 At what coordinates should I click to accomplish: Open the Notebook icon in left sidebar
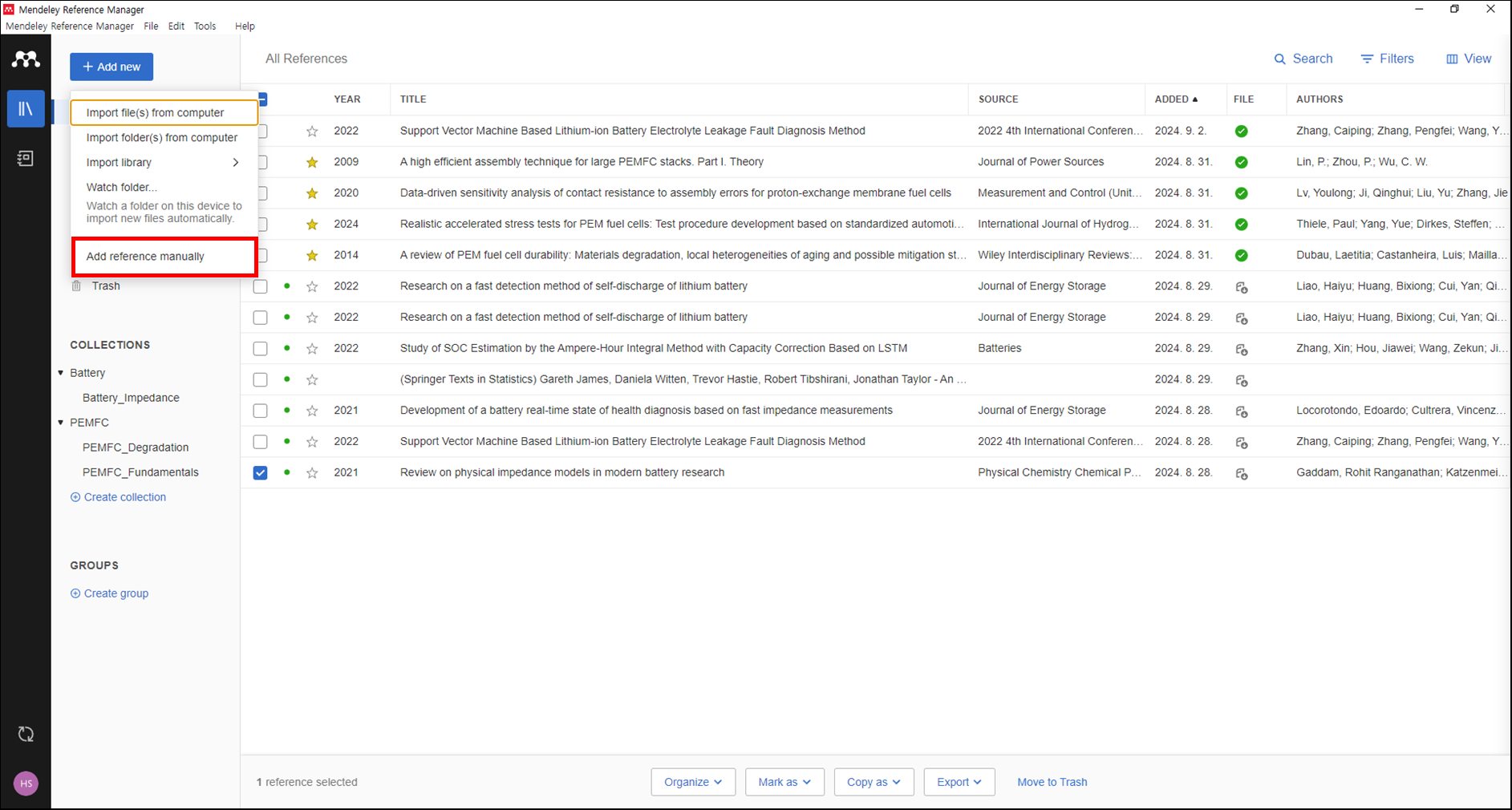pos(26,158)
